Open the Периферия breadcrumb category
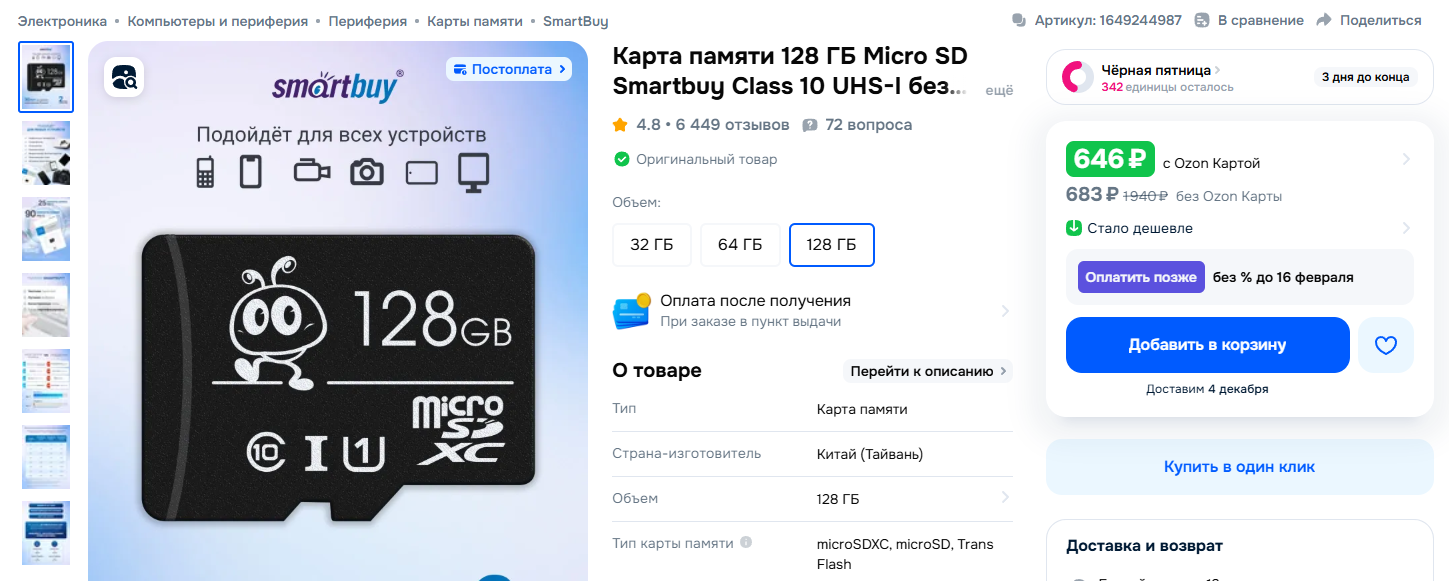This screenshot has height=581, width=1449. click(x=367, y=21)
